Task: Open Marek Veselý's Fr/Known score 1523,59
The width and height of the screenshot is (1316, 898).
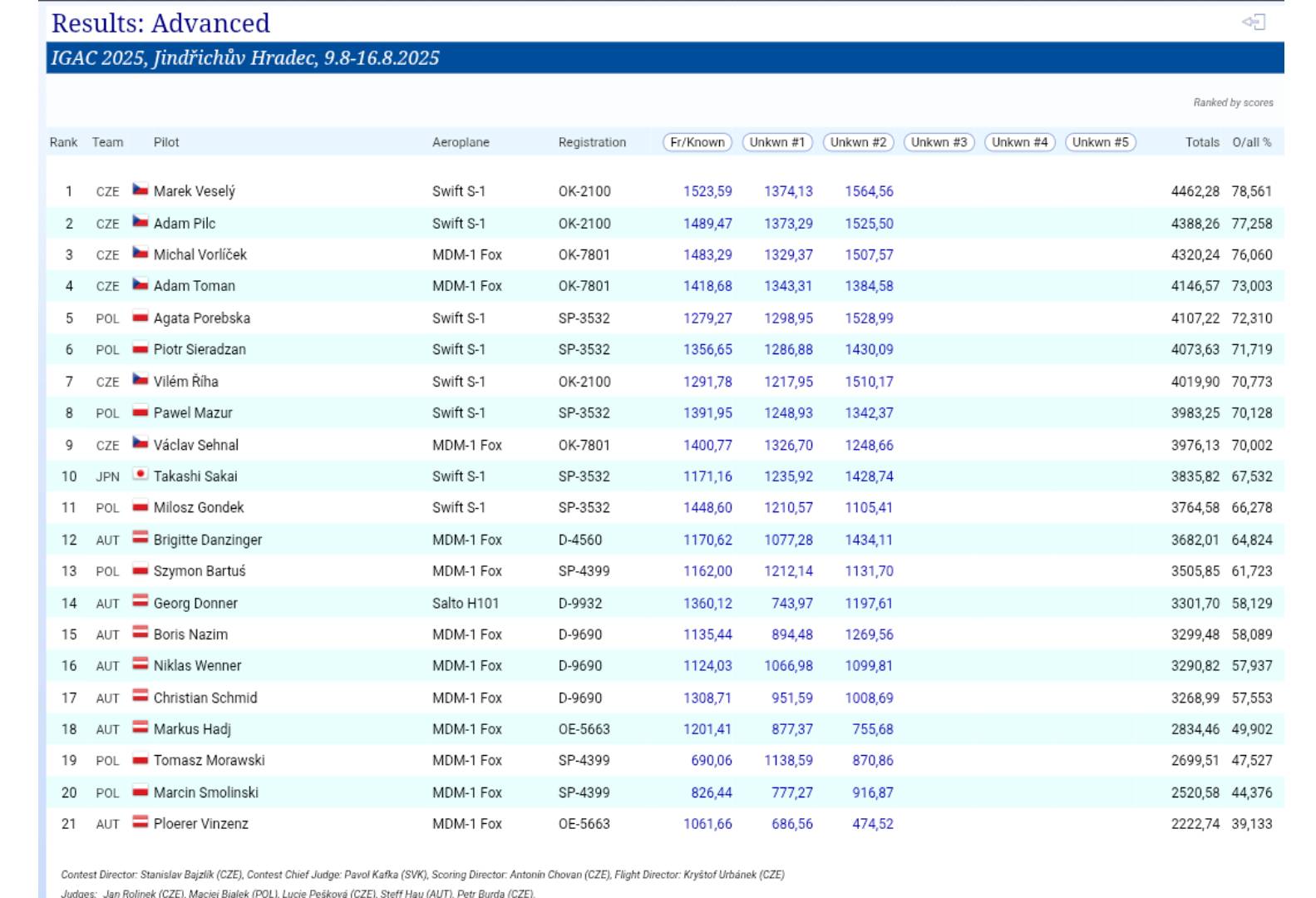Action: pyautogui.click(x=707, y=191)
